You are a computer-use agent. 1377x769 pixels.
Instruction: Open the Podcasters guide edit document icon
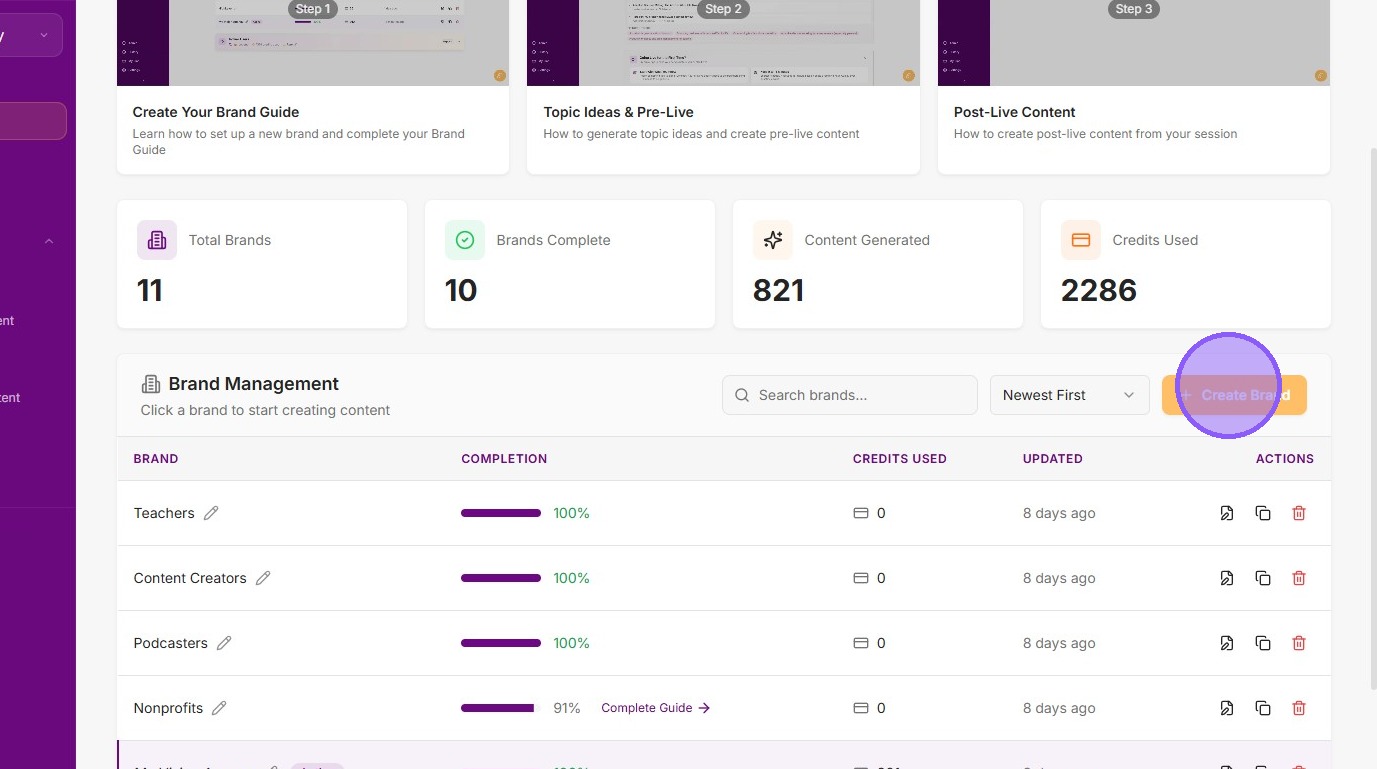(x=1226, y=643)
